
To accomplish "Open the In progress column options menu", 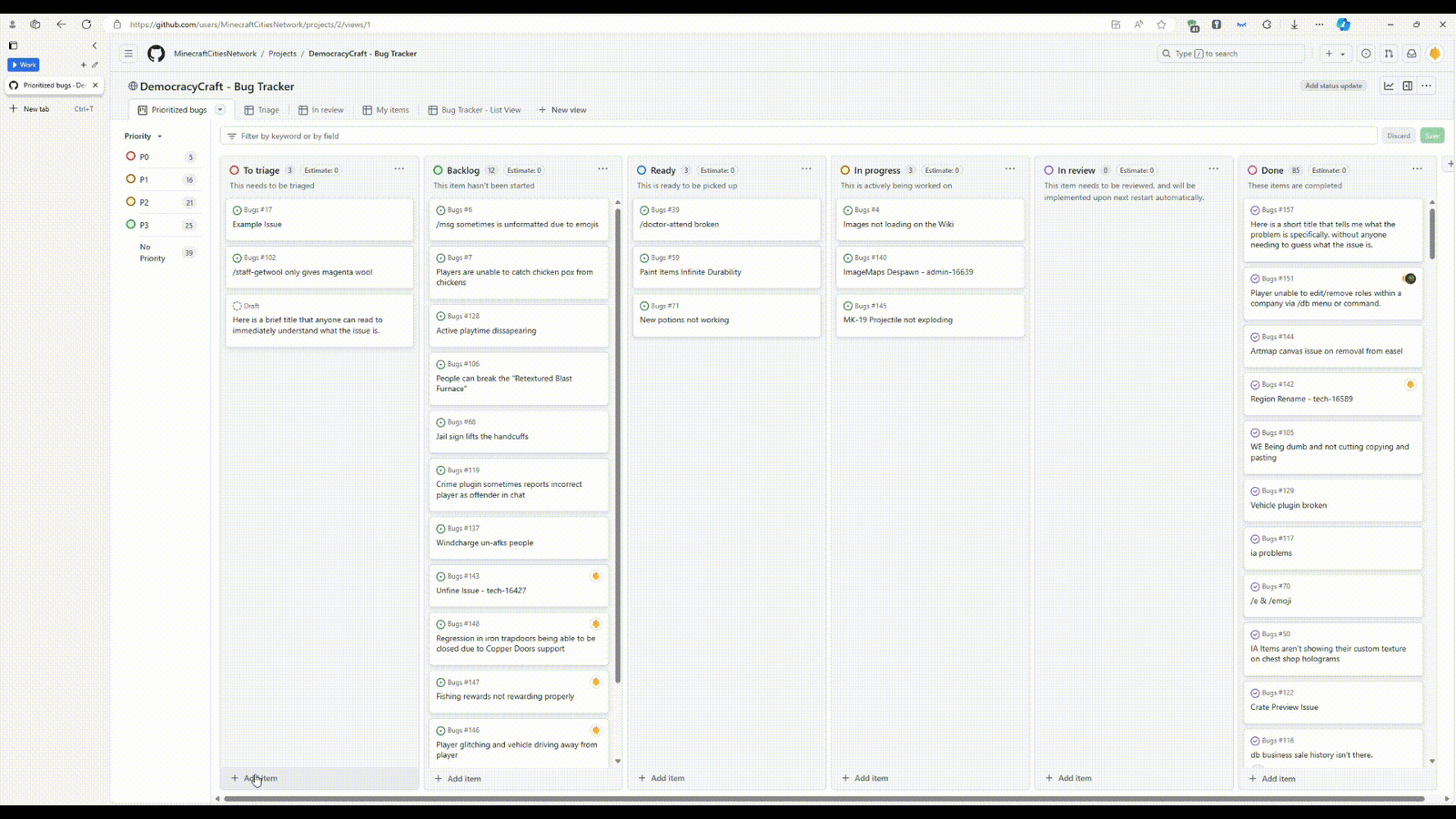I will 1010,169.
